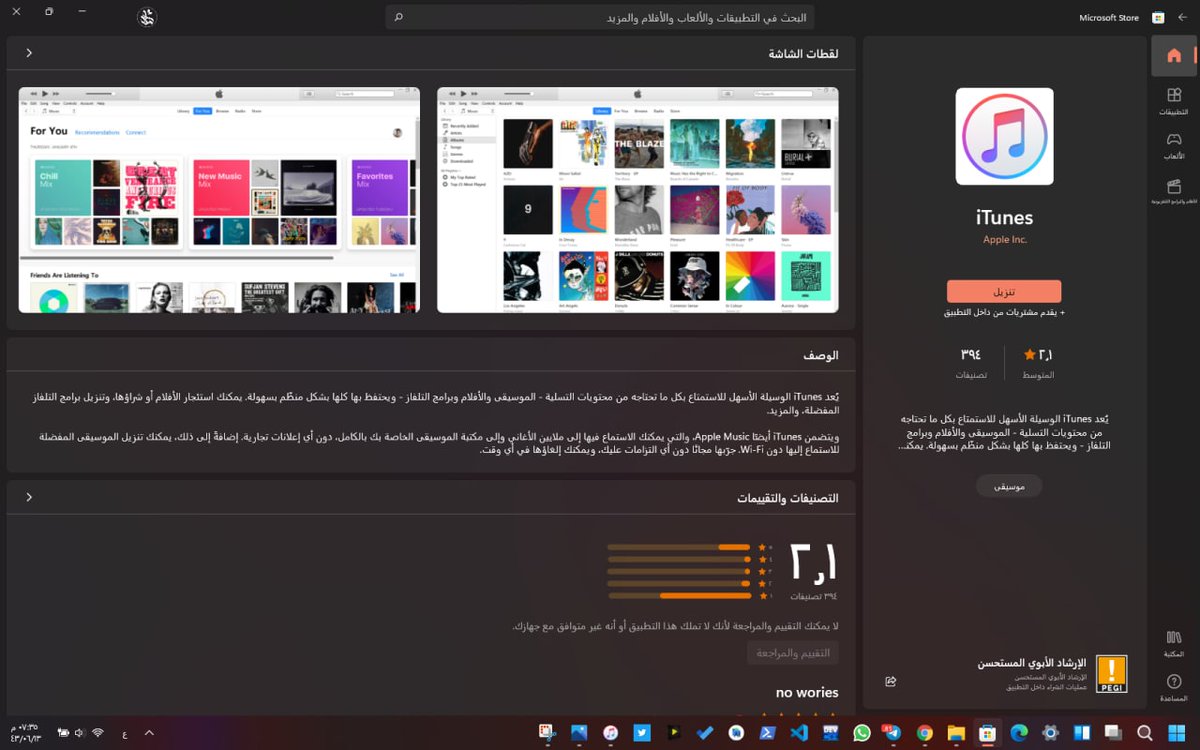This screenshot has width=1200, height=750.
Task: Click the Arabic input language indicator ع
Action: point(124,734)
